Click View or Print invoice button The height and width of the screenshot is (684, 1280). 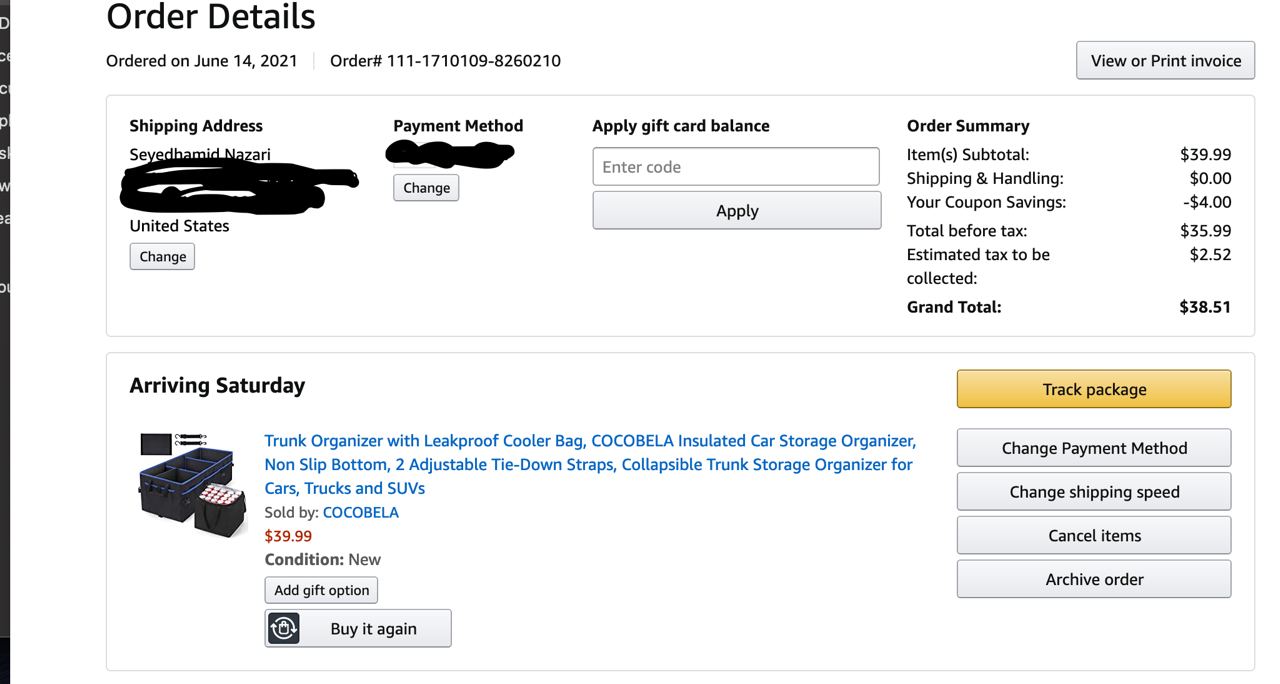[x=1165, y=61]
